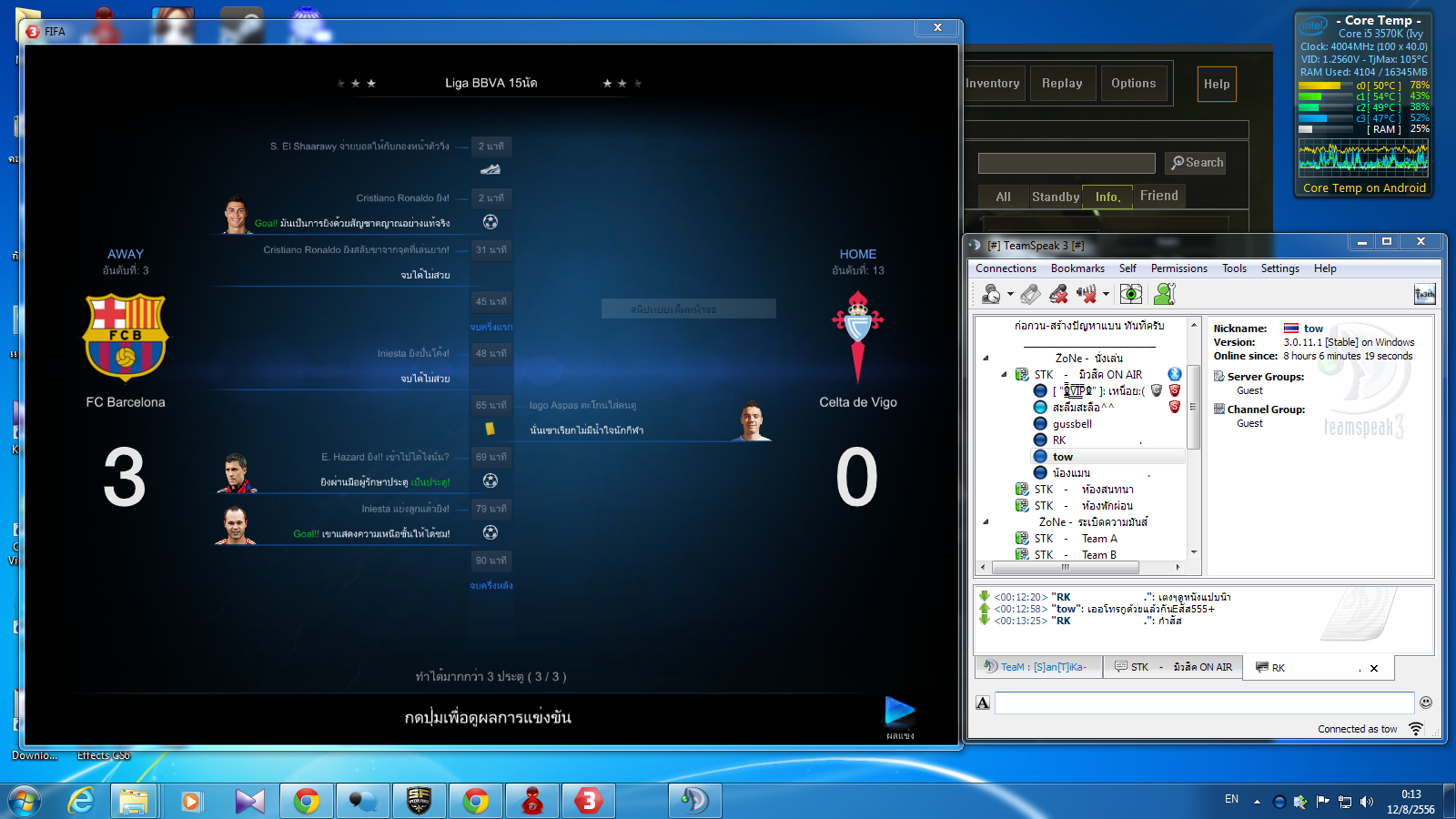The width and height of the screenshot is (1456, 819).
Task: Click the red shield icon on สะลึมสะลือ row
Action: tap(1175, 407)
